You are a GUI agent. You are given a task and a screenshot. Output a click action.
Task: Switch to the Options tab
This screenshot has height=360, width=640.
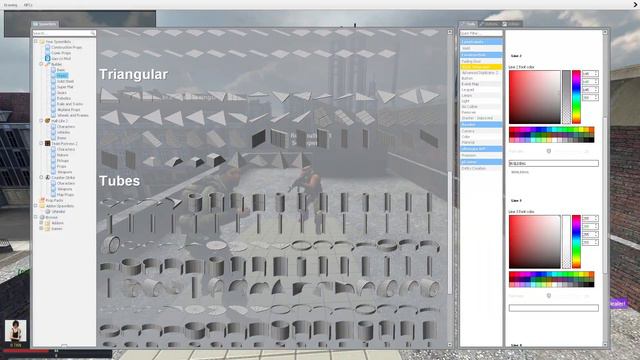click(x=489, y=24)
